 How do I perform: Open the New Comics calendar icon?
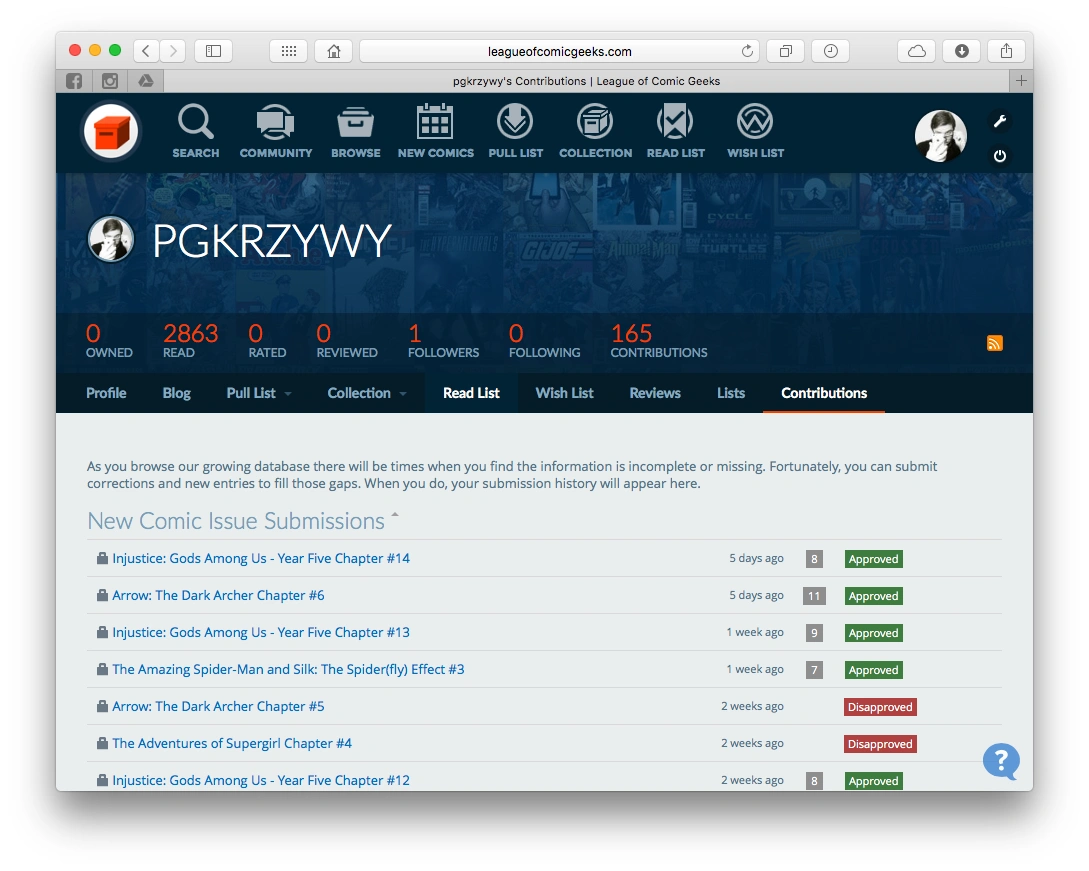tap(435, 131)
